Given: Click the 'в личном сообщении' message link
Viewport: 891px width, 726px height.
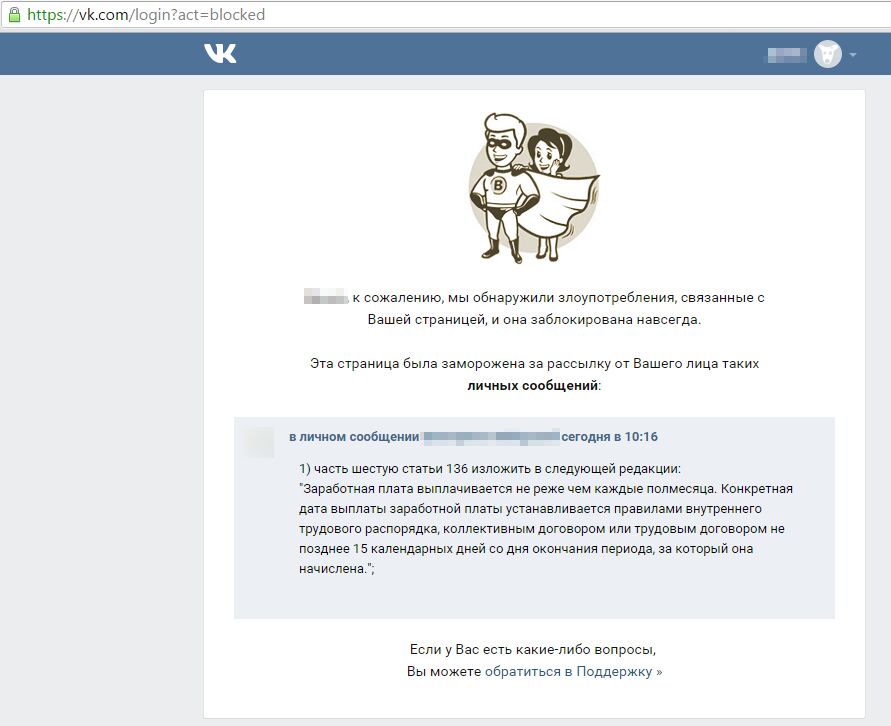Looking at the screenshot, I should (354, 437).
